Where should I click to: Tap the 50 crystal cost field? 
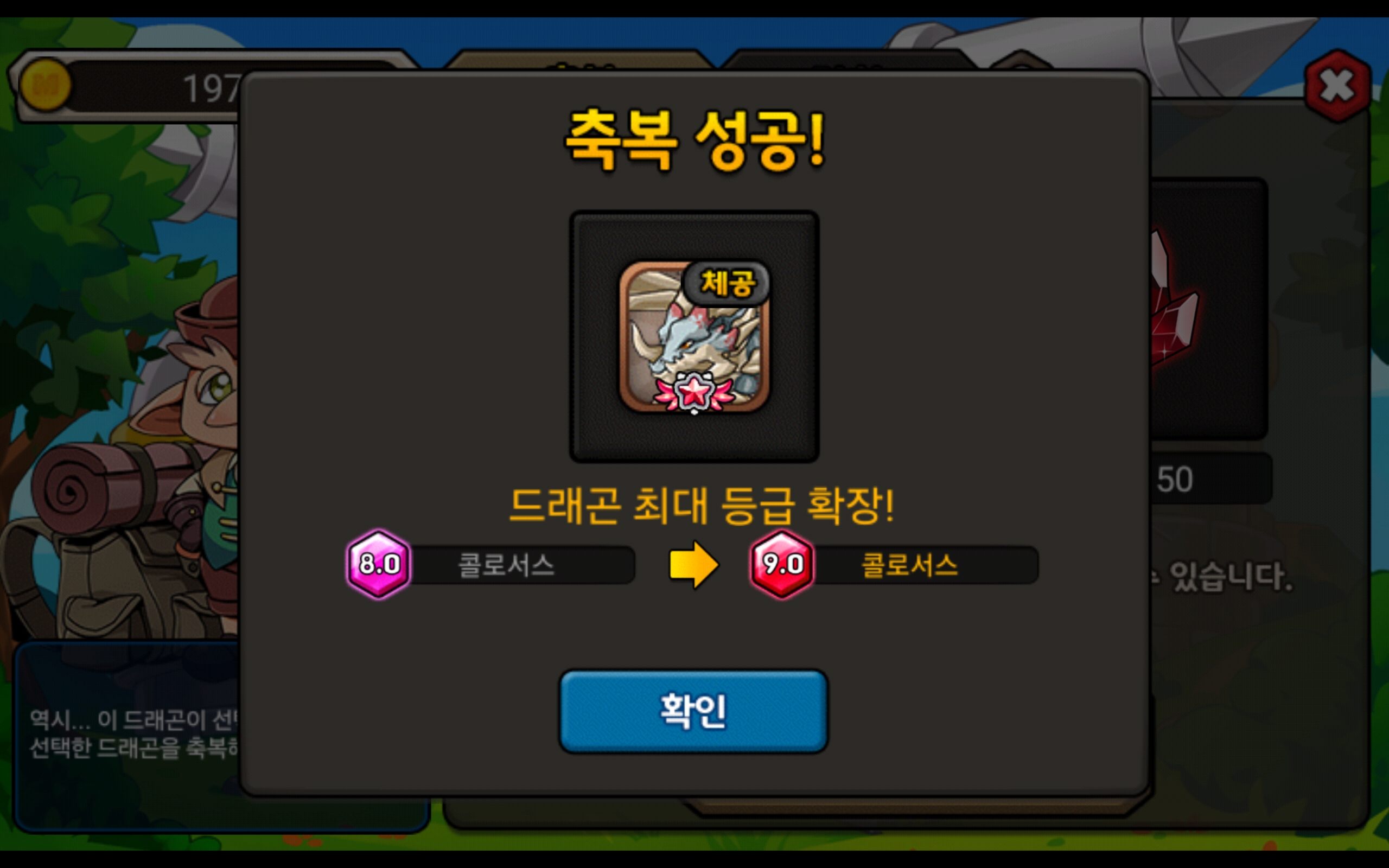pos(1211,478)
